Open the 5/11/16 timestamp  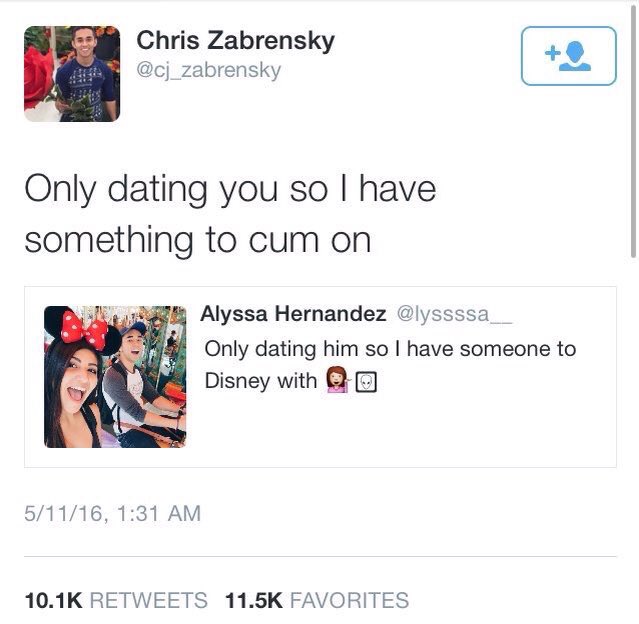pyautogui.click(x=112, y=513)
